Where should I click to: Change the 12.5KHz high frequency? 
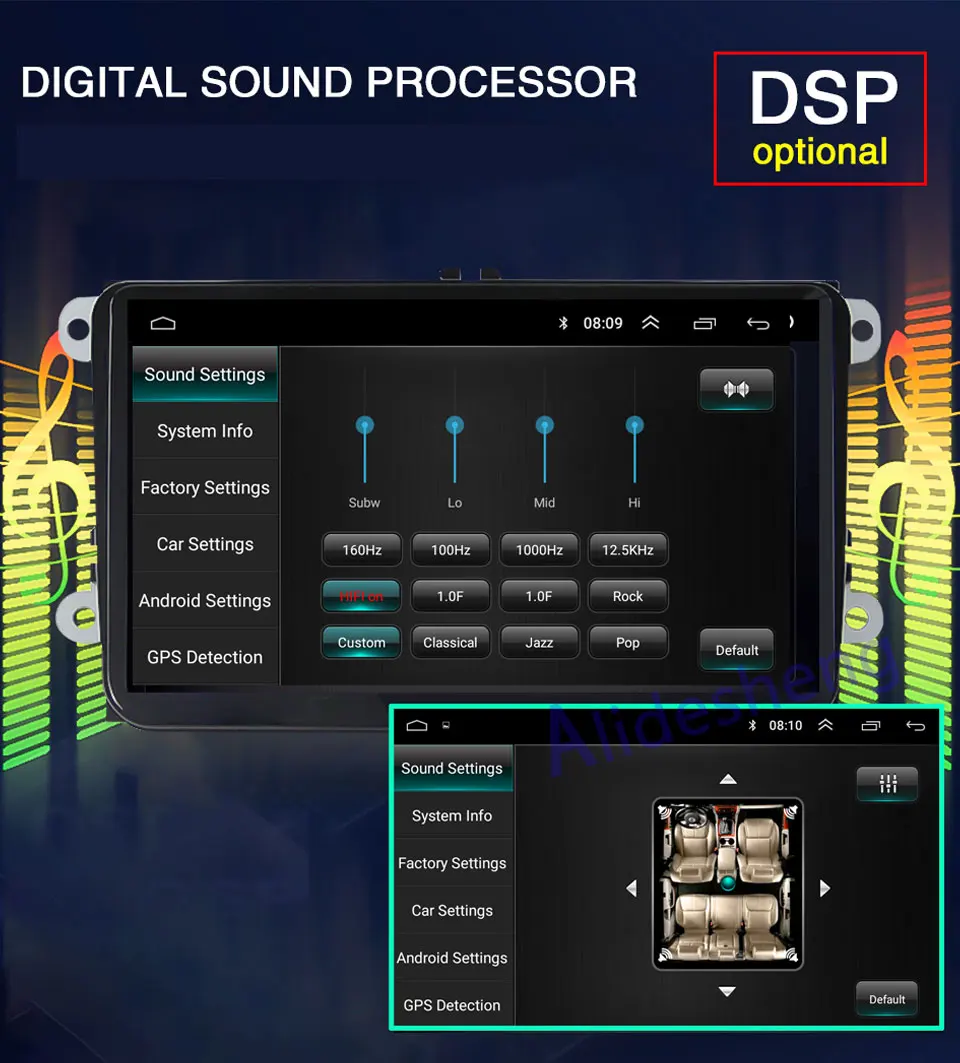coord(628,549)
